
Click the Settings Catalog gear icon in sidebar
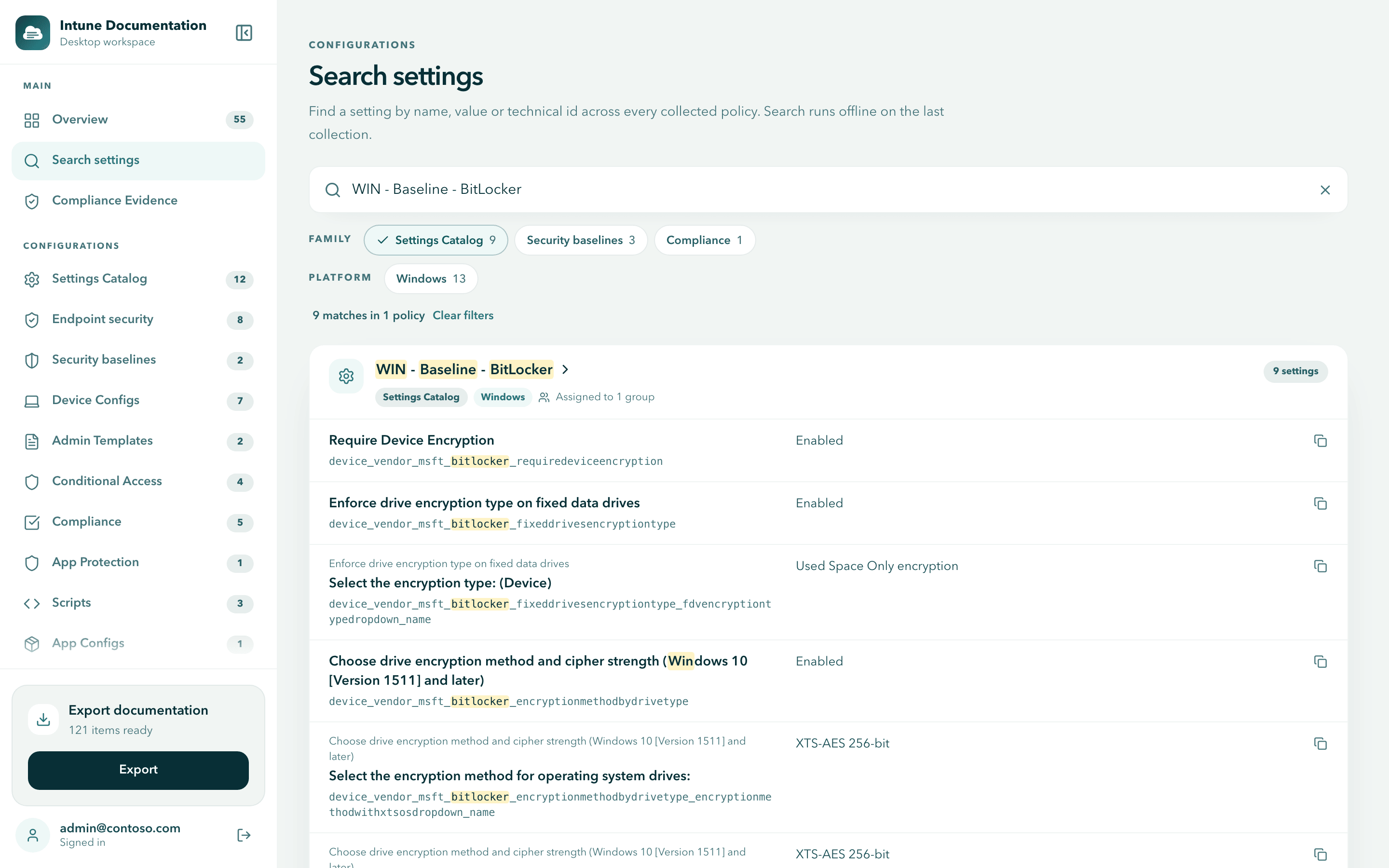point(31,279)
